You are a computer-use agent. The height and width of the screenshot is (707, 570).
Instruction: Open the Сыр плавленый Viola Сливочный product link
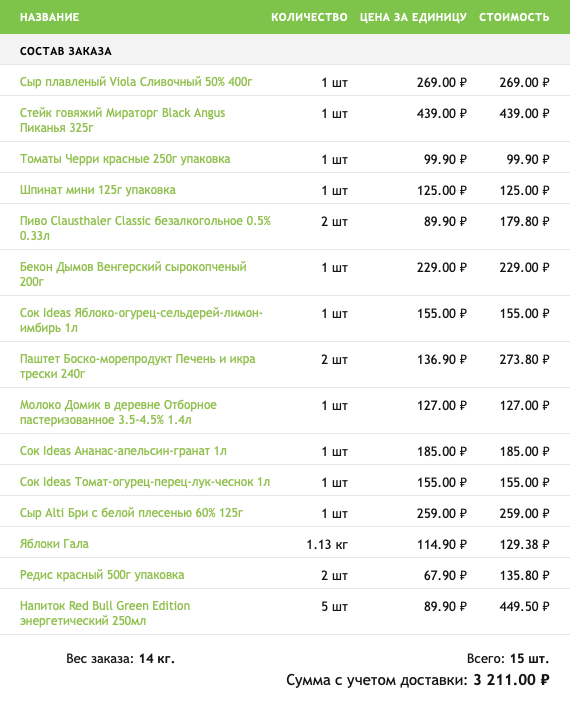(x=136, y=82)
